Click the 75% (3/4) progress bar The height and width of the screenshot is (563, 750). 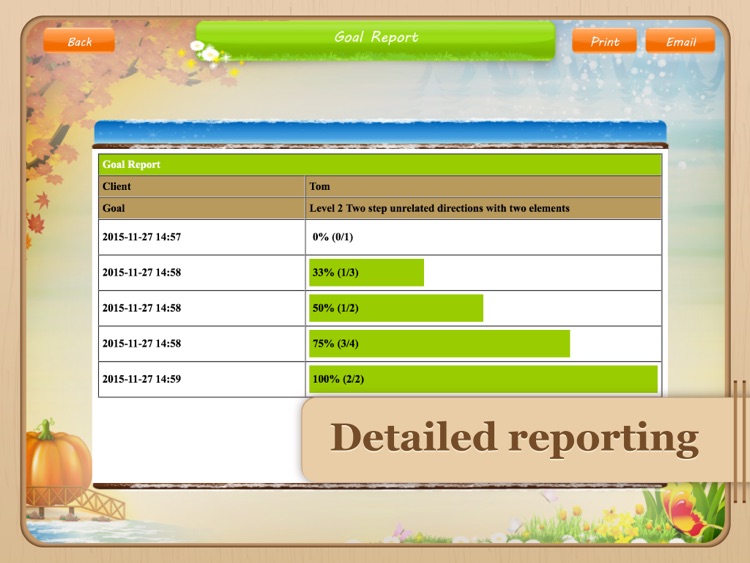440,343
